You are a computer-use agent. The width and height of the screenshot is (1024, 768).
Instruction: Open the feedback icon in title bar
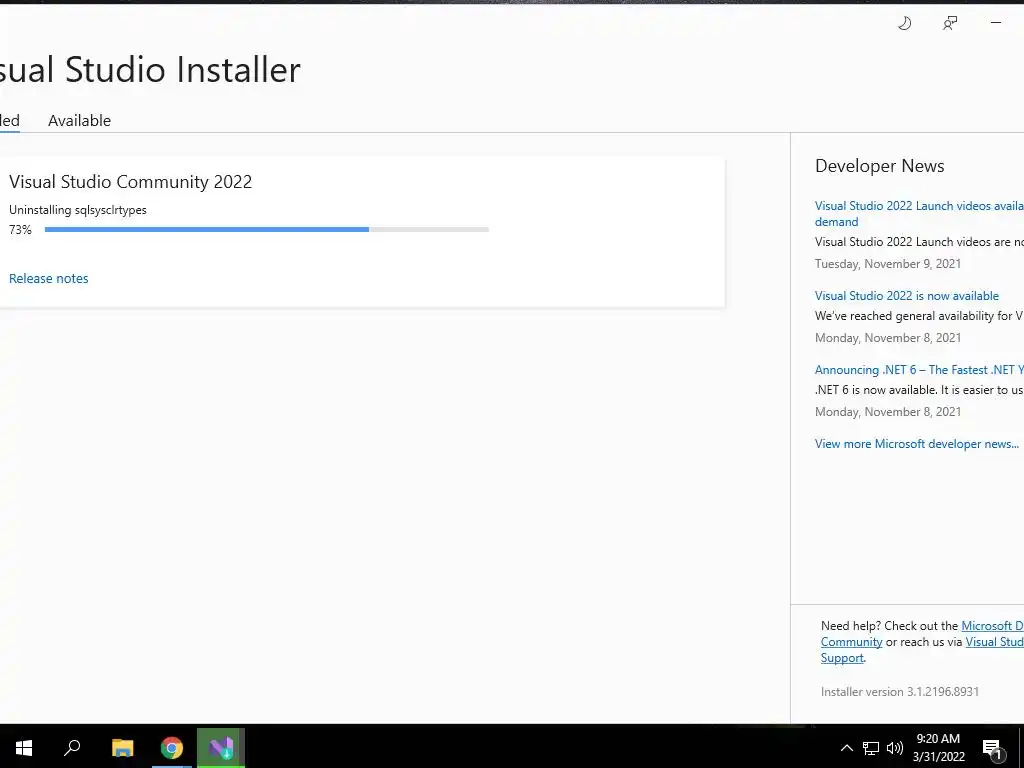[x=950, y=24]
